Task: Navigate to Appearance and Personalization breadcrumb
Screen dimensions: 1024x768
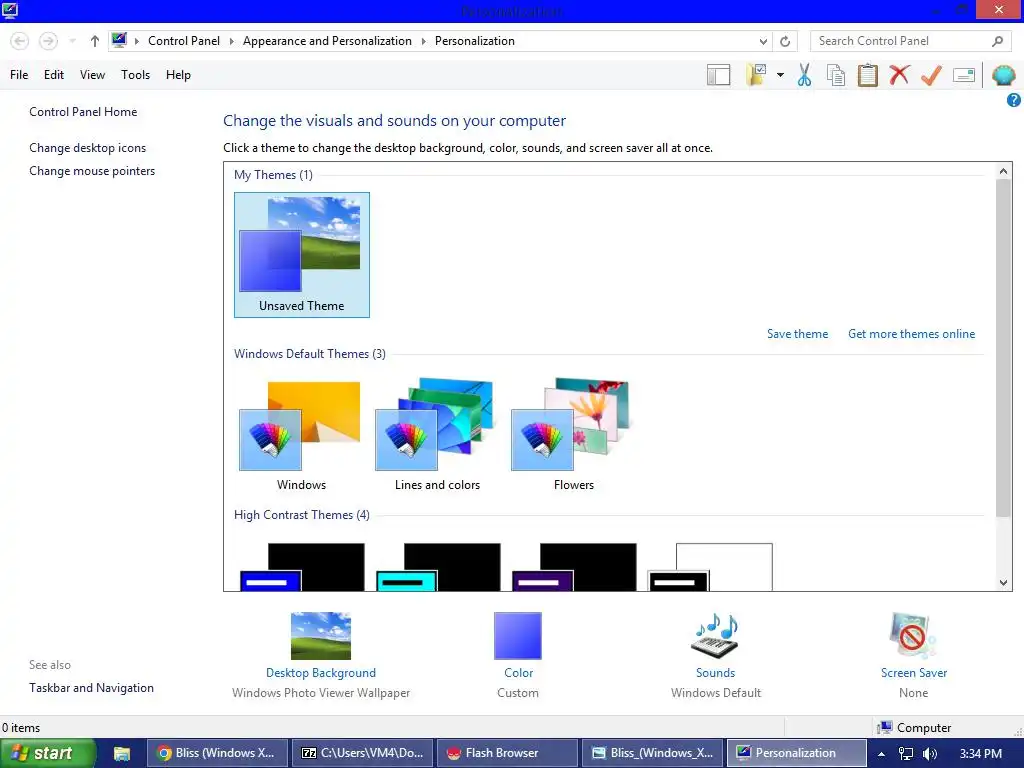Action: [327, 40]
